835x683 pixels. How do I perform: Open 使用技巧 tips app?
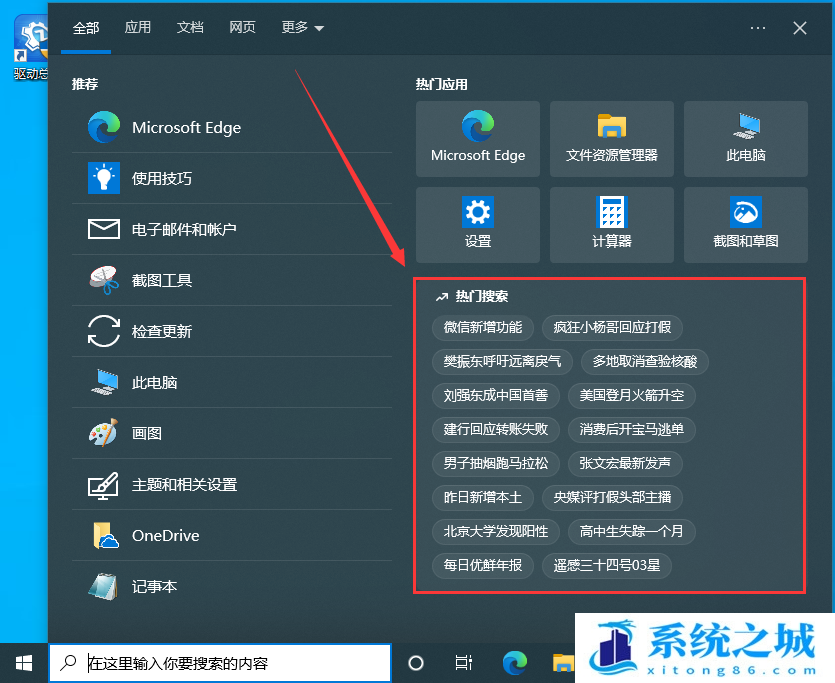[x=162, y=179]
